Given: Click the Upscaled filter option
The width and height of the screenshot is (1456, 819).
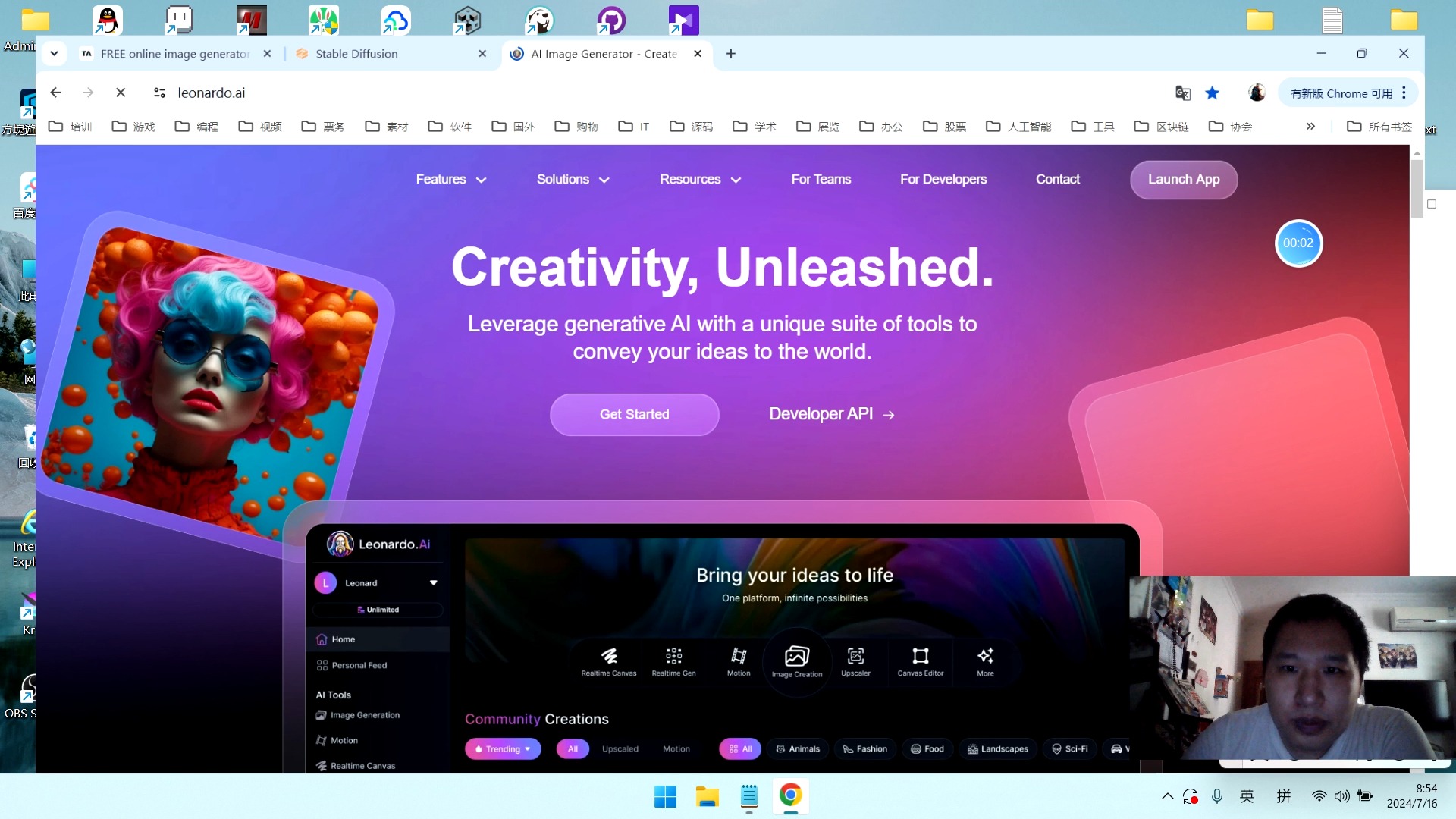Looking at the screenshot, I should tap(620, 749).
